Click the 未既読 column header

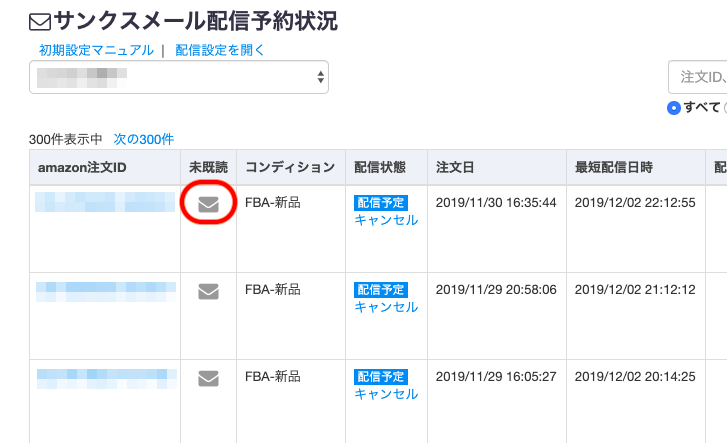point(208,167)
